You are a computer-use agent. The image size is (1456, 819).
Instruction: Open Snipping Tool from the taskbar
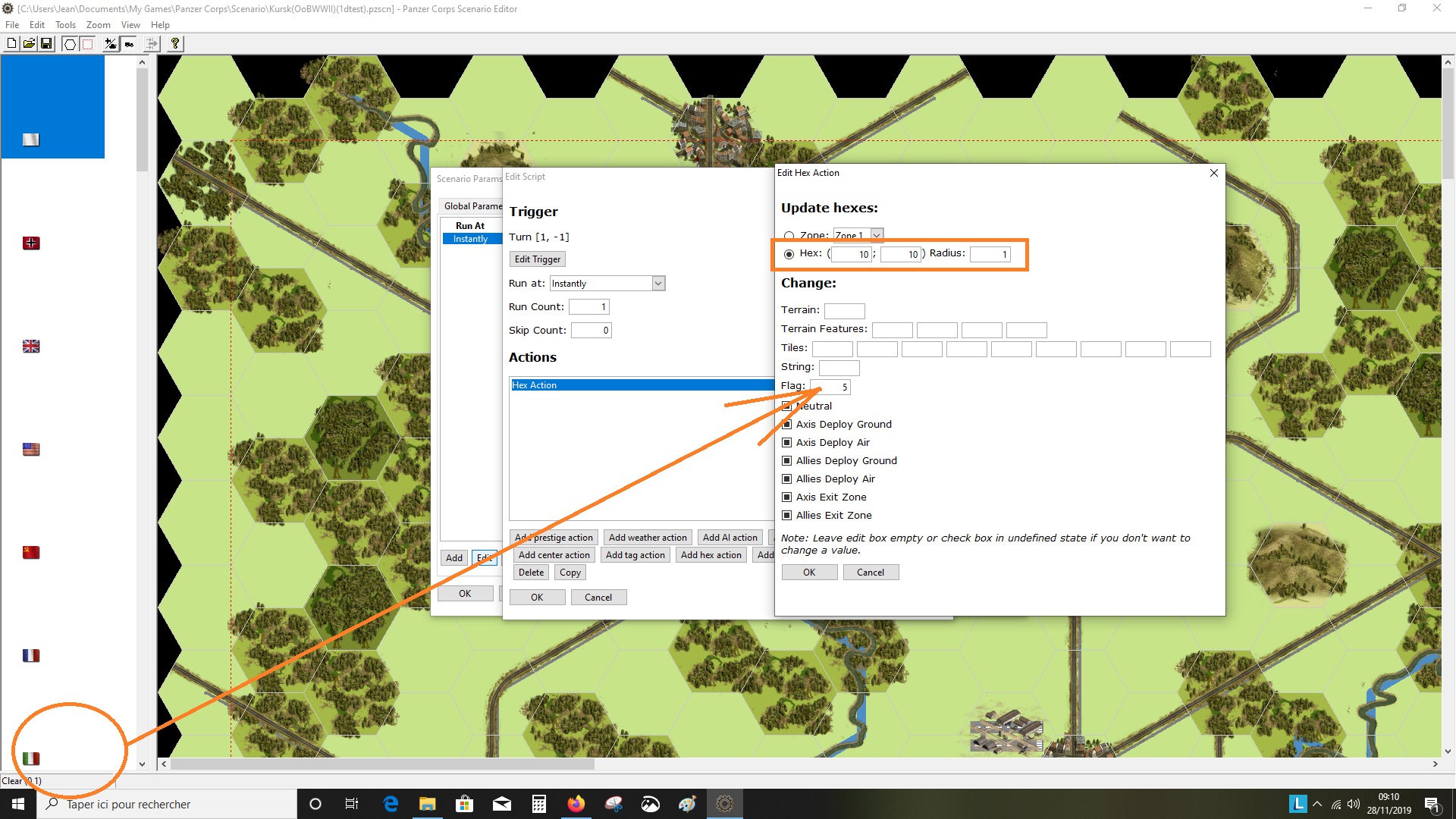coord(613,805)
